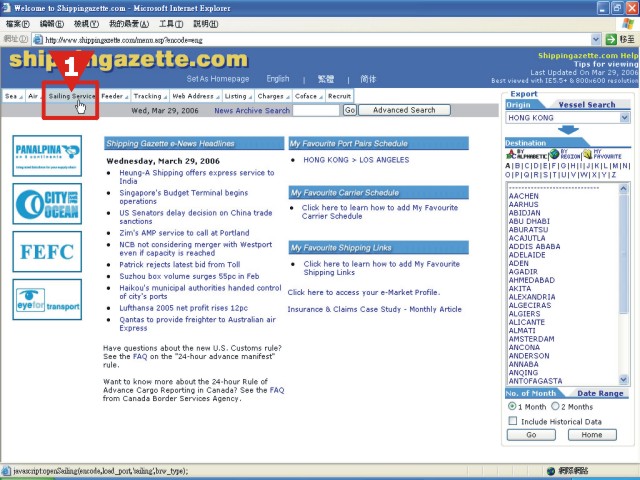The image size is (640, 480).
Task: Select the 2 Months radio button
Action: coord(555,406)
